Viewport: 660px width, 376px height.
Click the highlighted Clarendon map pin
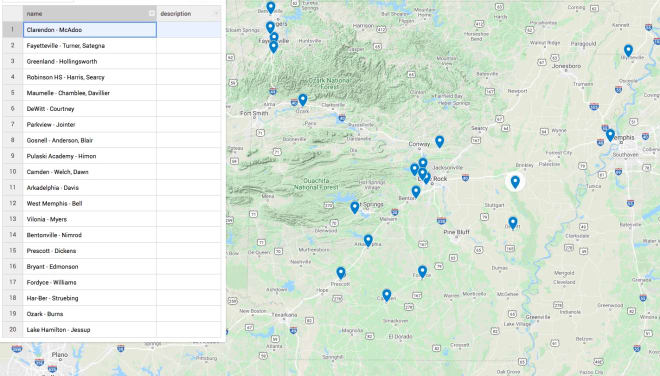(x=515, y=182)
